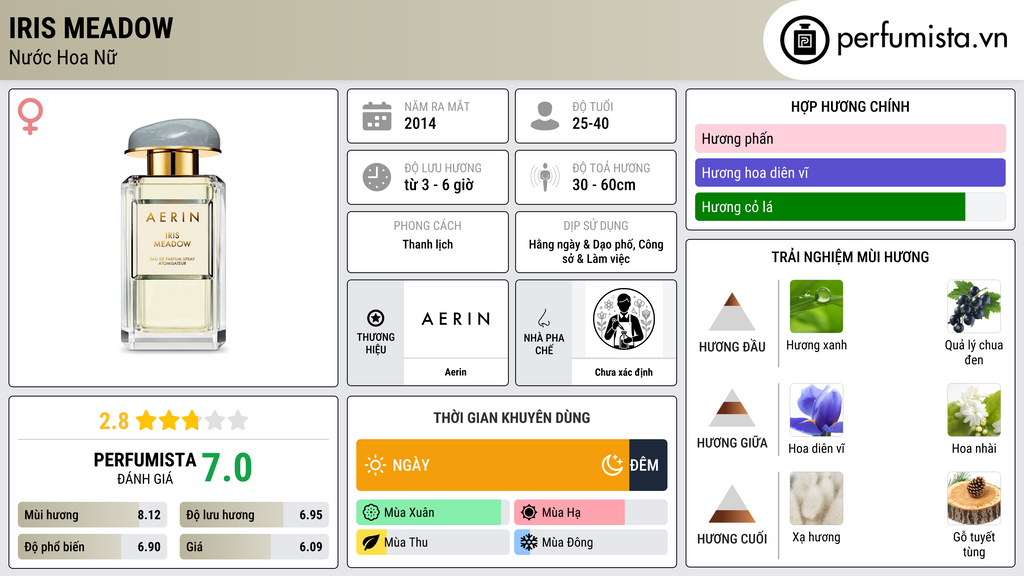This screenshot has width=1024, height=576.
Task: Click the Độ lưu hương 6.95 score bar
Action: coord(254,515)
